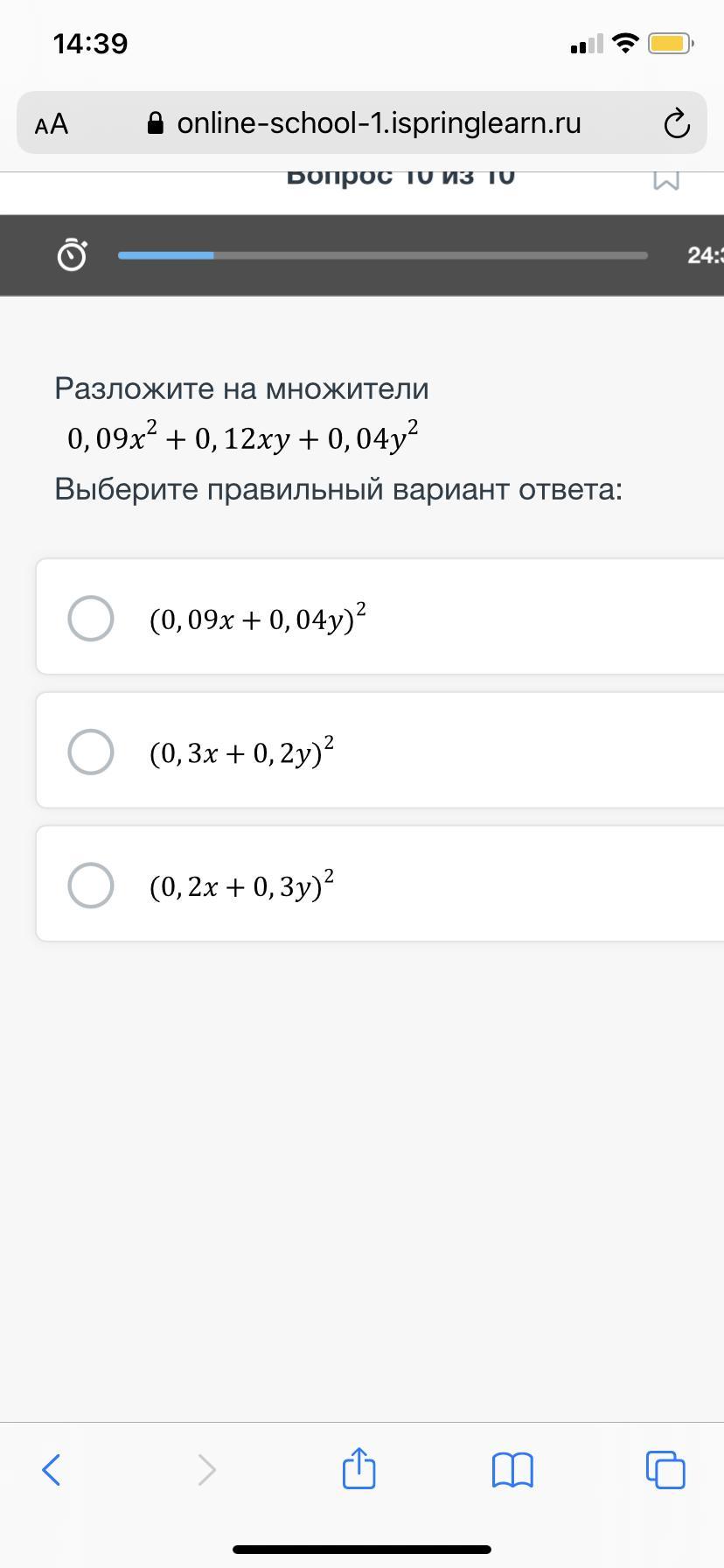Viewport: 724px width, 1568px height.
Task: Tap the answer card text (0,2x + 0,3y)²
Action: click(242, 885)
